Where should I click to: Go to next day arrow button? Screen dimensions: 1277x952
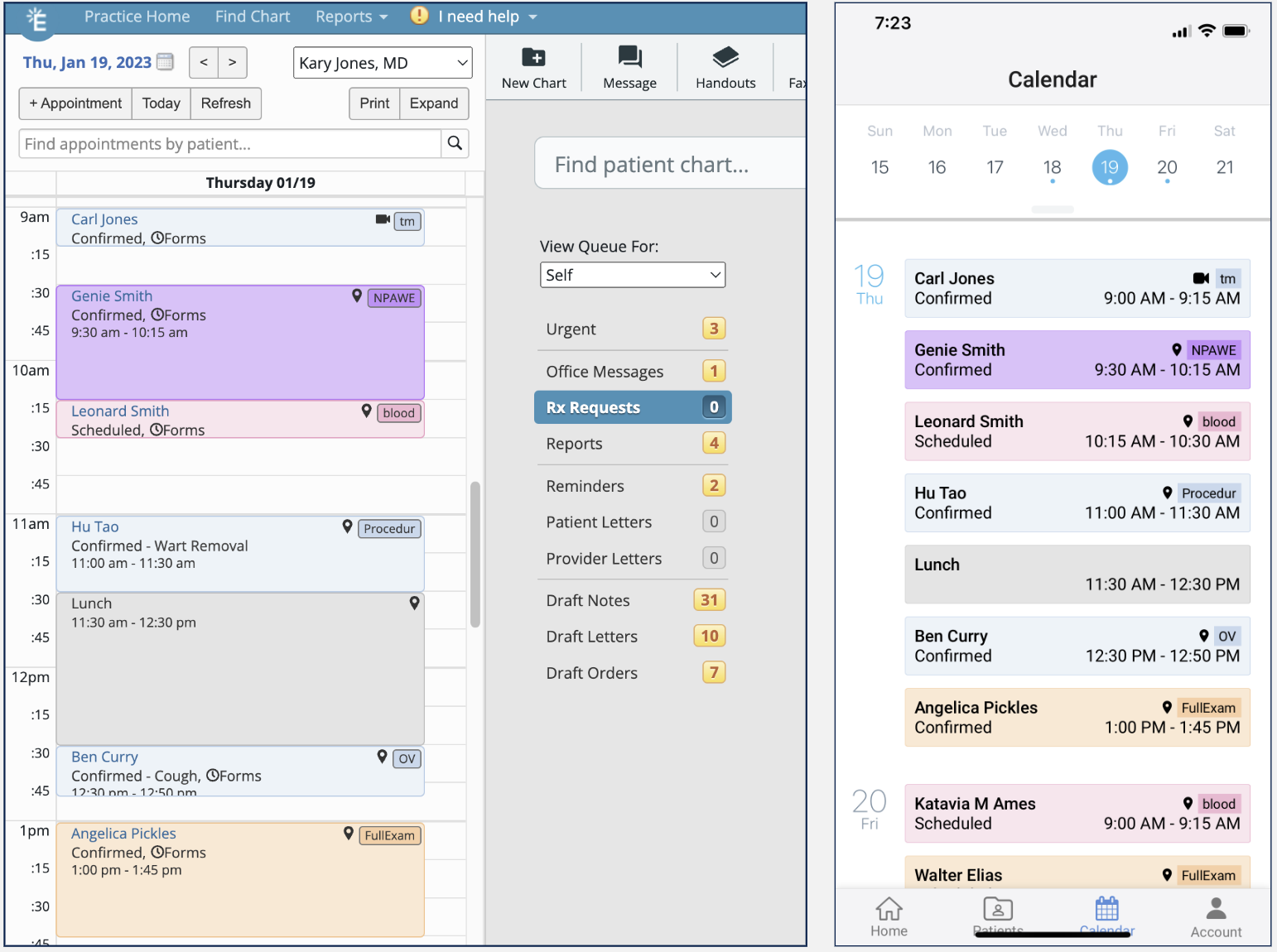click(233, 62)
